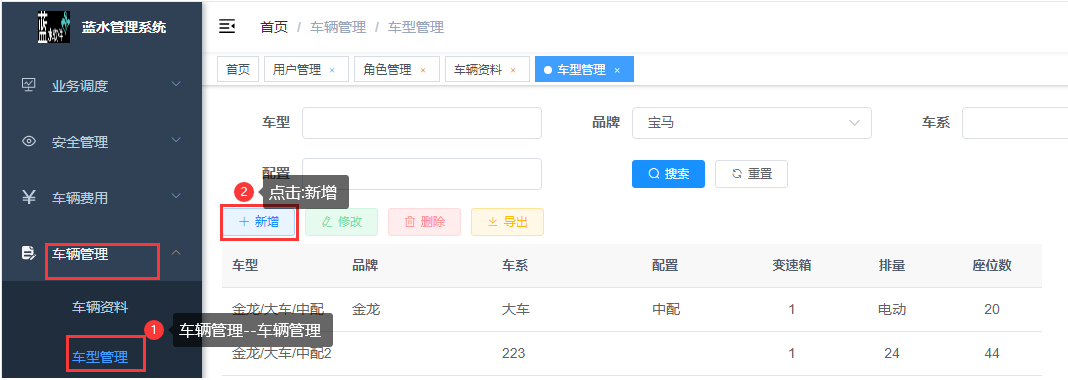This screenshot has width=1068, height=380.
Task: Close the 用户管理 tab
Action: coord(332,70)
